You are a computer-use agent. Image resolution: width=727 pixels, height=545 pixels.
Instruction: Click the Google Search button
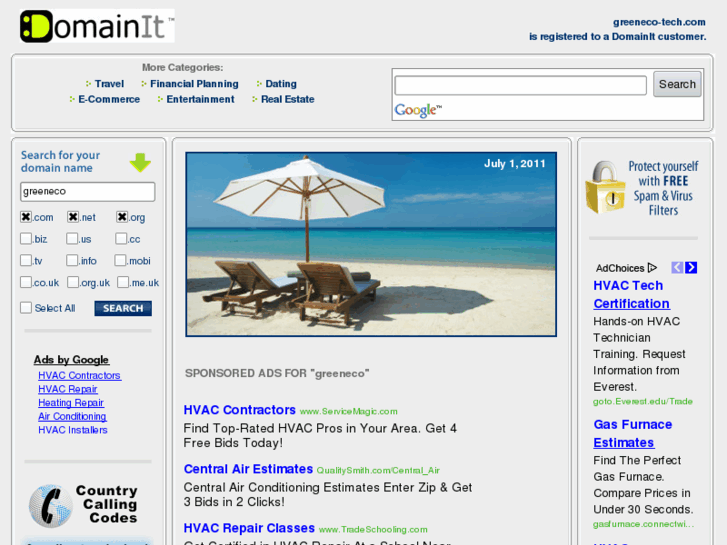point(677,84)
